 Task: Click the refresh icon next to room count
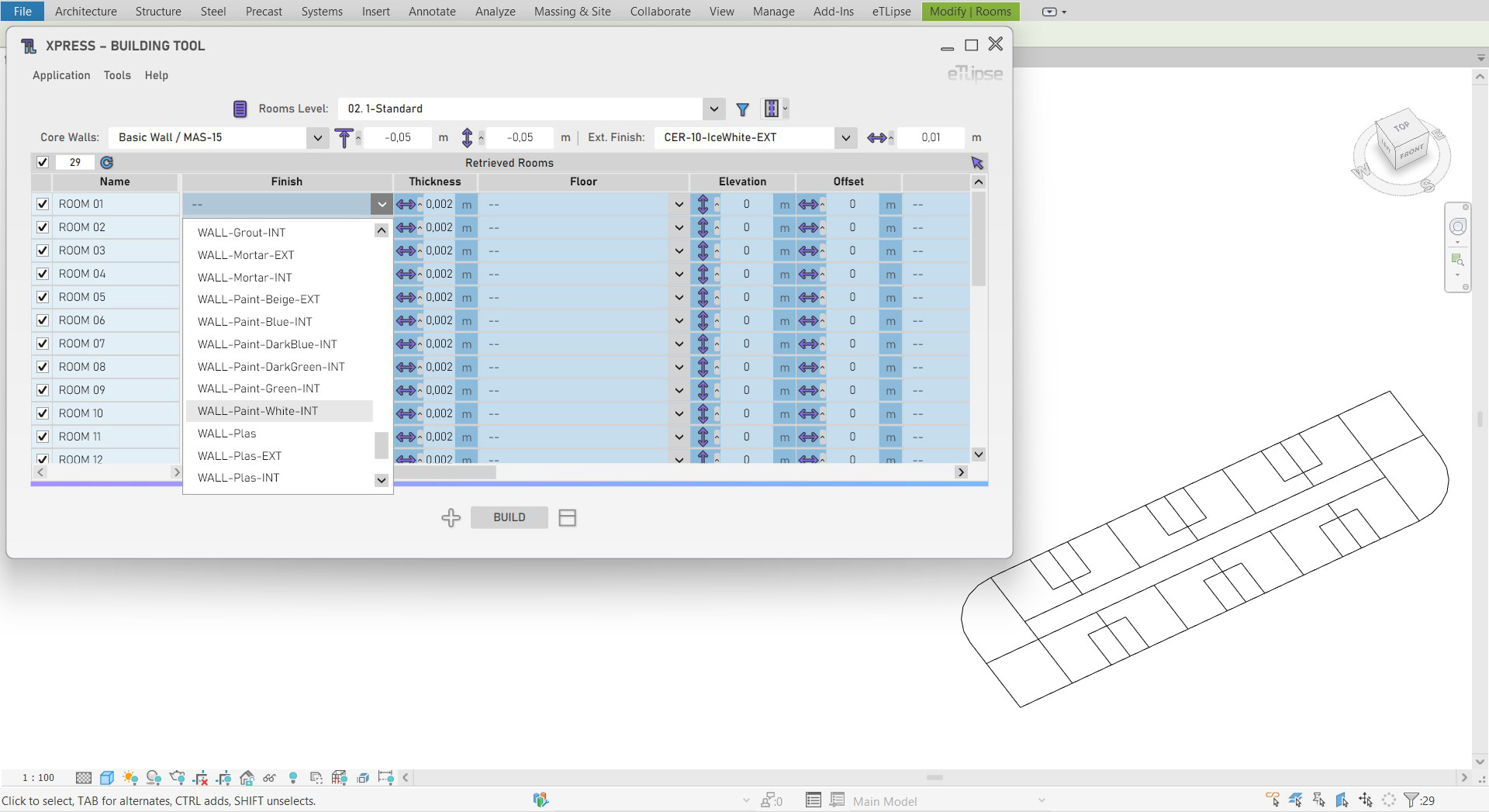pos(107,163)
